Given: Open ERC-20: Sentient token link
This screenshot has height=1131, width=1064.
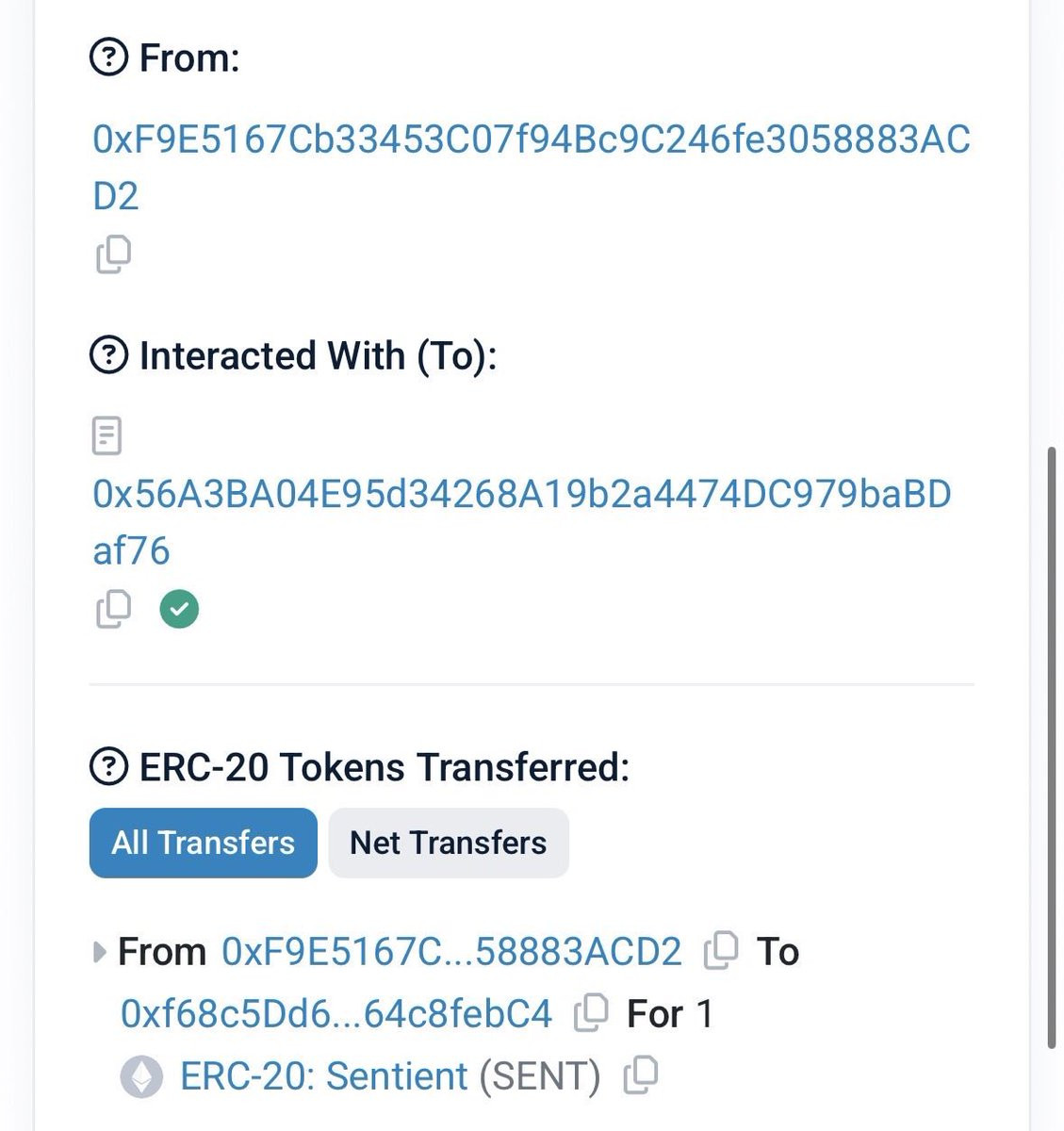Looking at the screenshot, I should tap(323, 1076).
